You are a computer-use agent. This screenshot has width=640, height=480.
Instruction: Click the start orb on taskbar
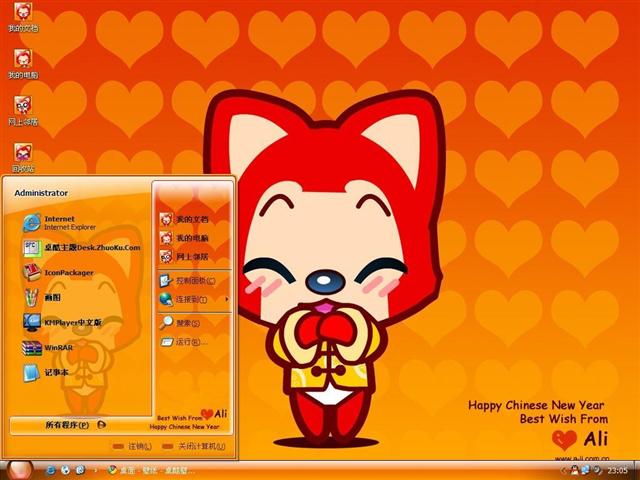coord(19,470)
